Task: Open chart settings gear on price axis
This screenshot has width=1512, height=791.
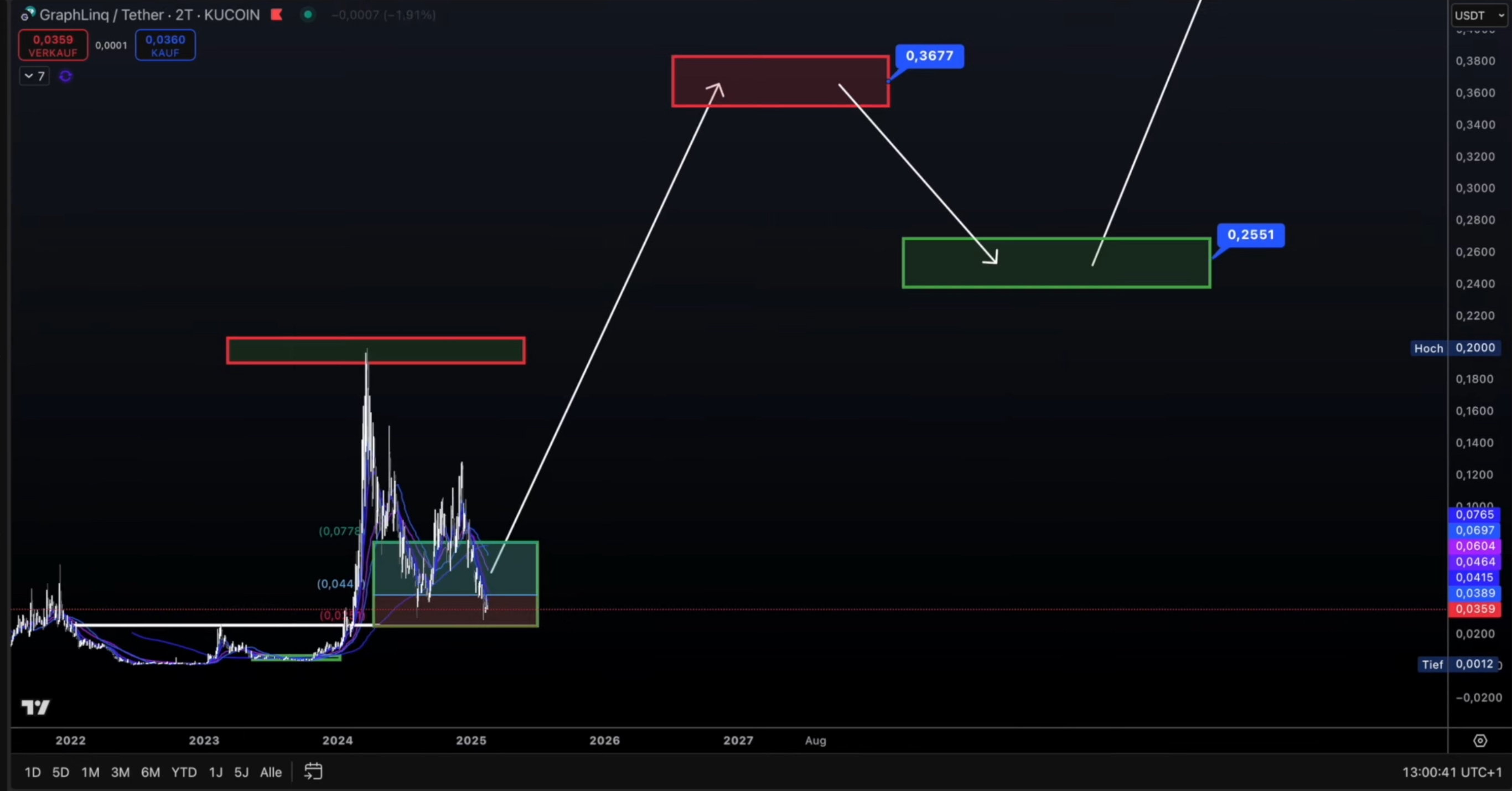Action: pyautogui.click(x=1480, y=741)
